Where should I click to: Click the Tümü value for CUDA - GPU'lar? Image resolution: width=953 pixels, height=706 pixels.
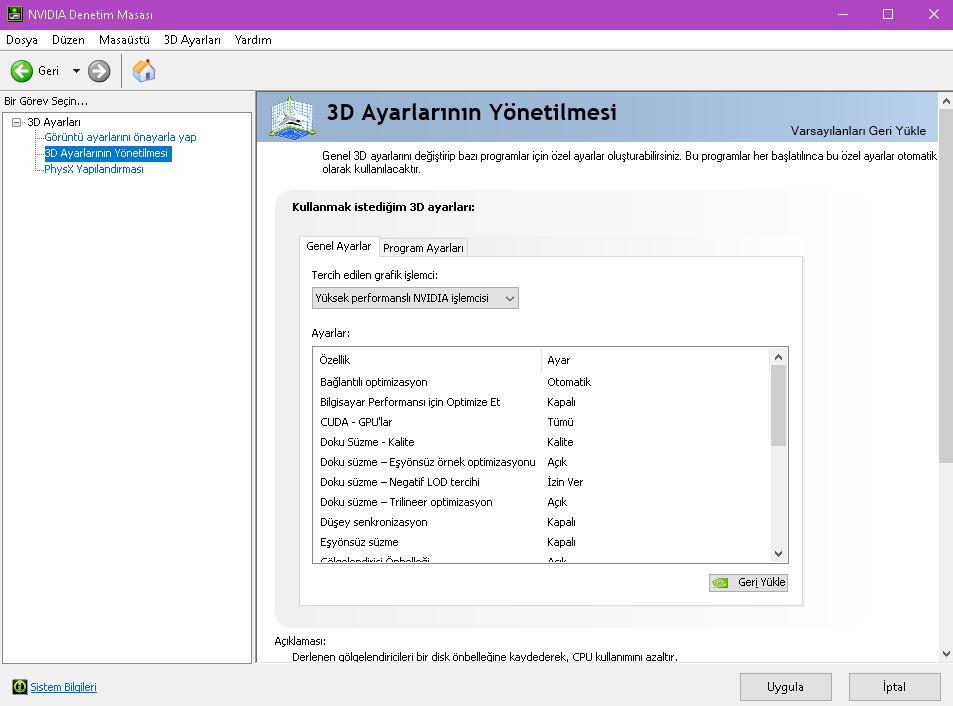[x=560, y=422]
